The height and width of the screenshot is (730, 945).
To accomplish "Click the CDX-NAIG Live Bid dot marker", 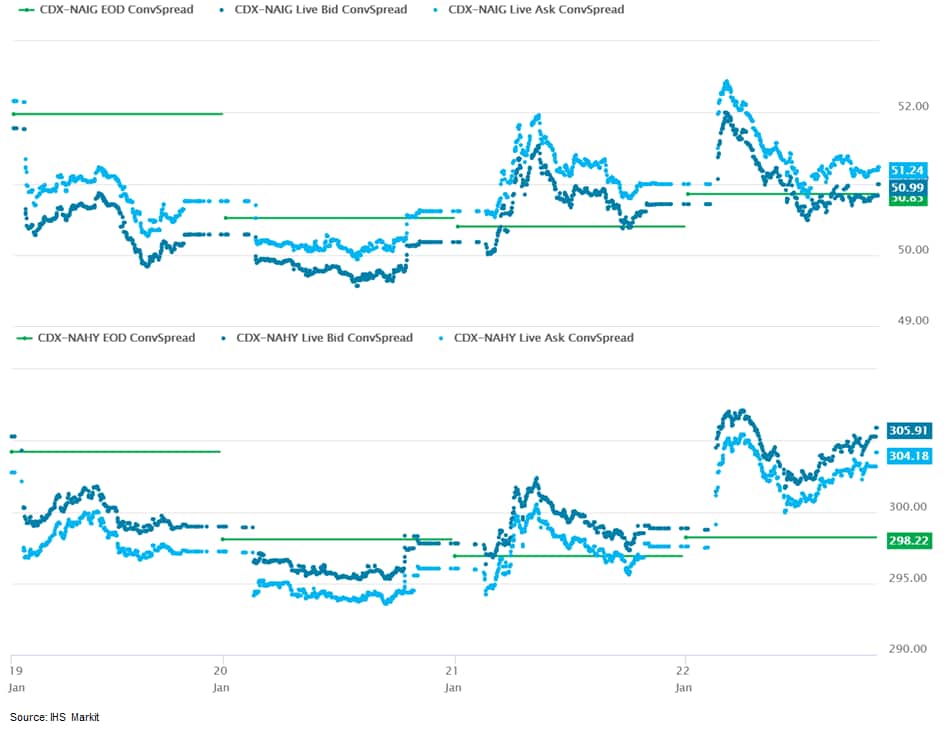I will click(x=219, y=10).
